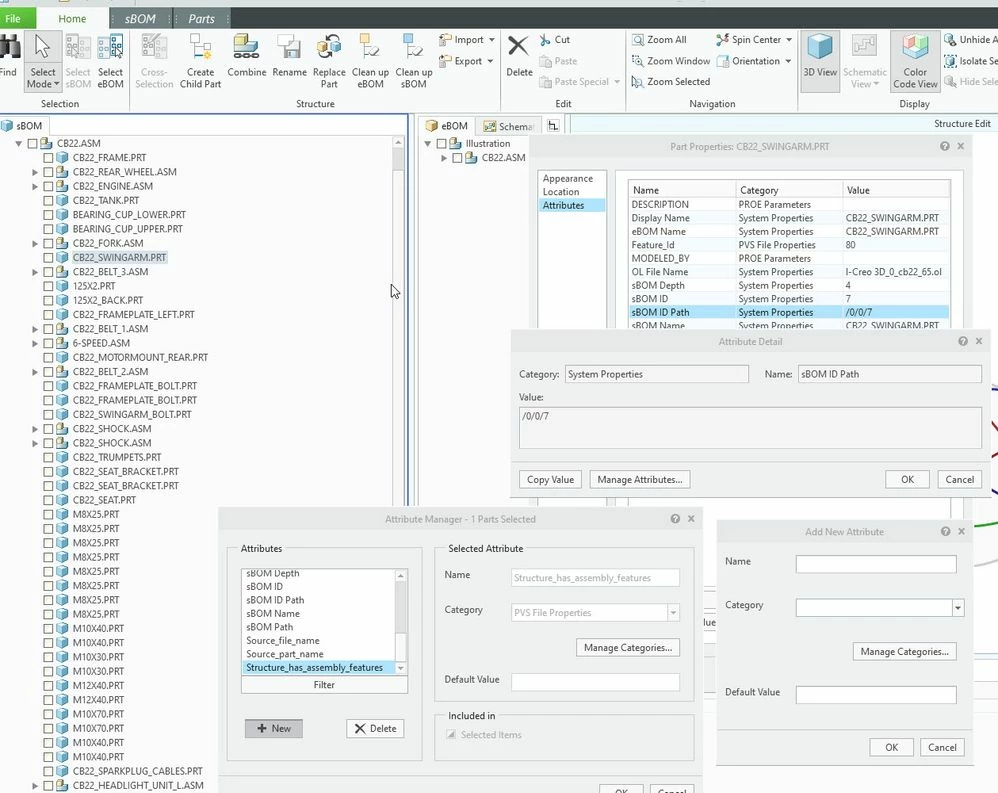The image size is (998, 793).
Task: Click Name field in Add New Attribute
Action: (876, 564)
